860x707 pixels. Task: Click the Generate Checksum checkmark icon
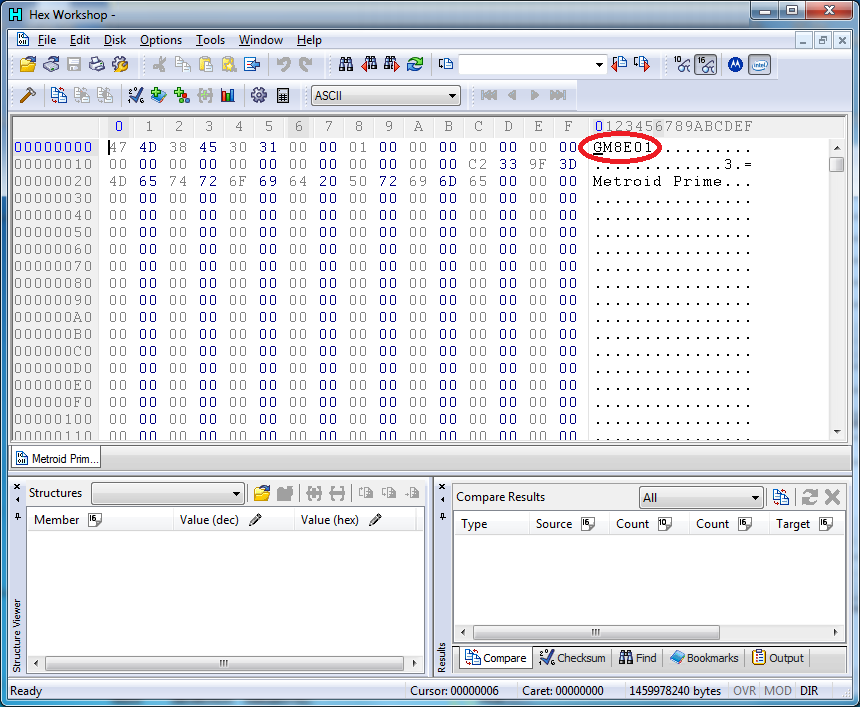135,95
